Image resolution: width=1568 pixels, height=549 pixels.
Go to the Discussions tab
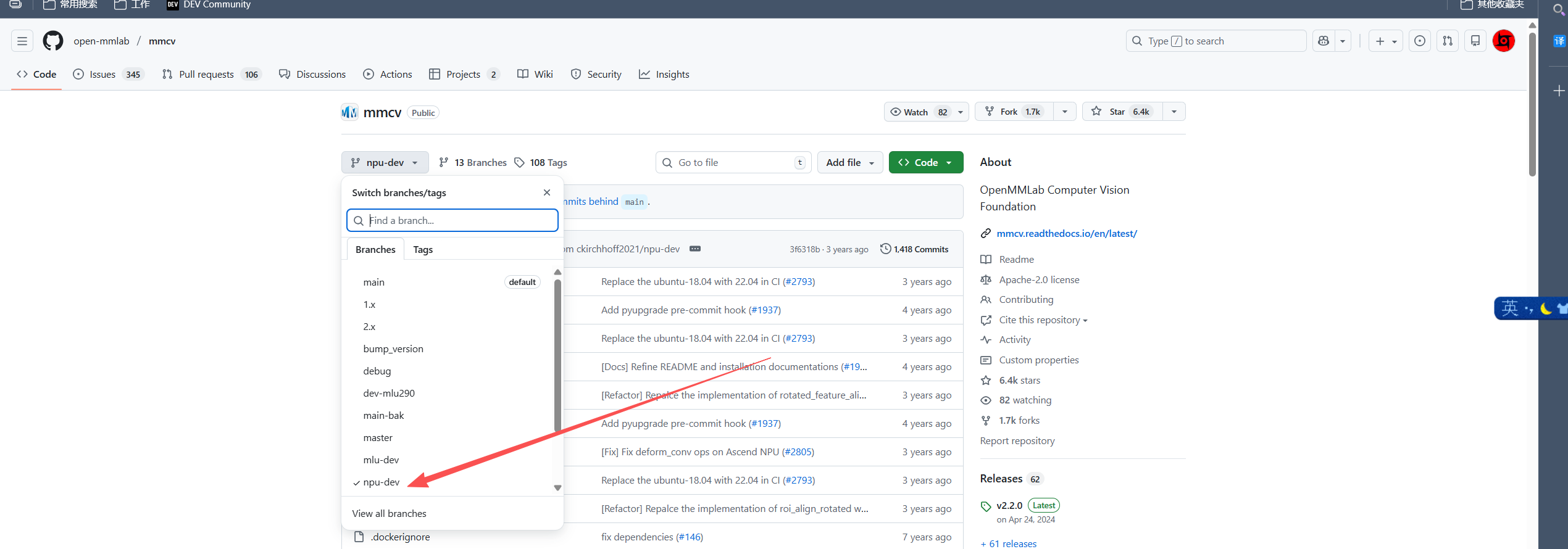pos(312,75)
